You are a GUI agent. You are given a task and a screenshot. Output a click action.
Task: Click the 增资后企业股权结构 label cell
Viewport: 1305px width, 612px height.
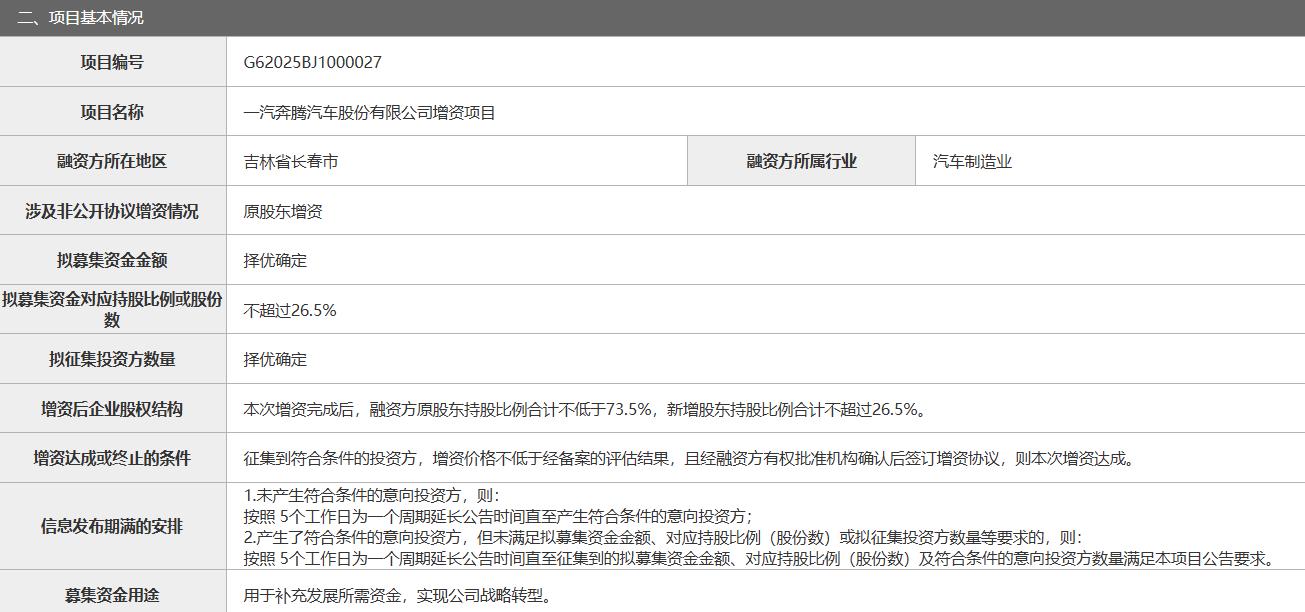pos(112,409)
